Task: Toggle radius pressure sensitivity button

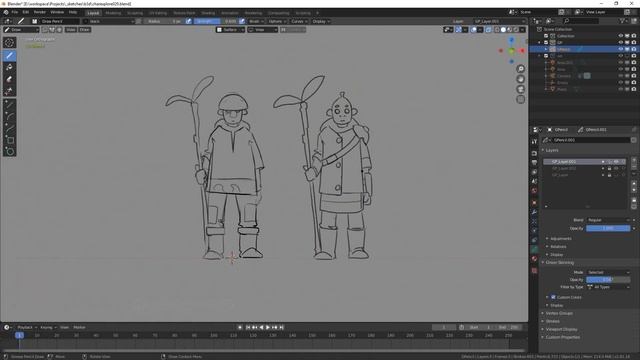Action: pos(188,21)
